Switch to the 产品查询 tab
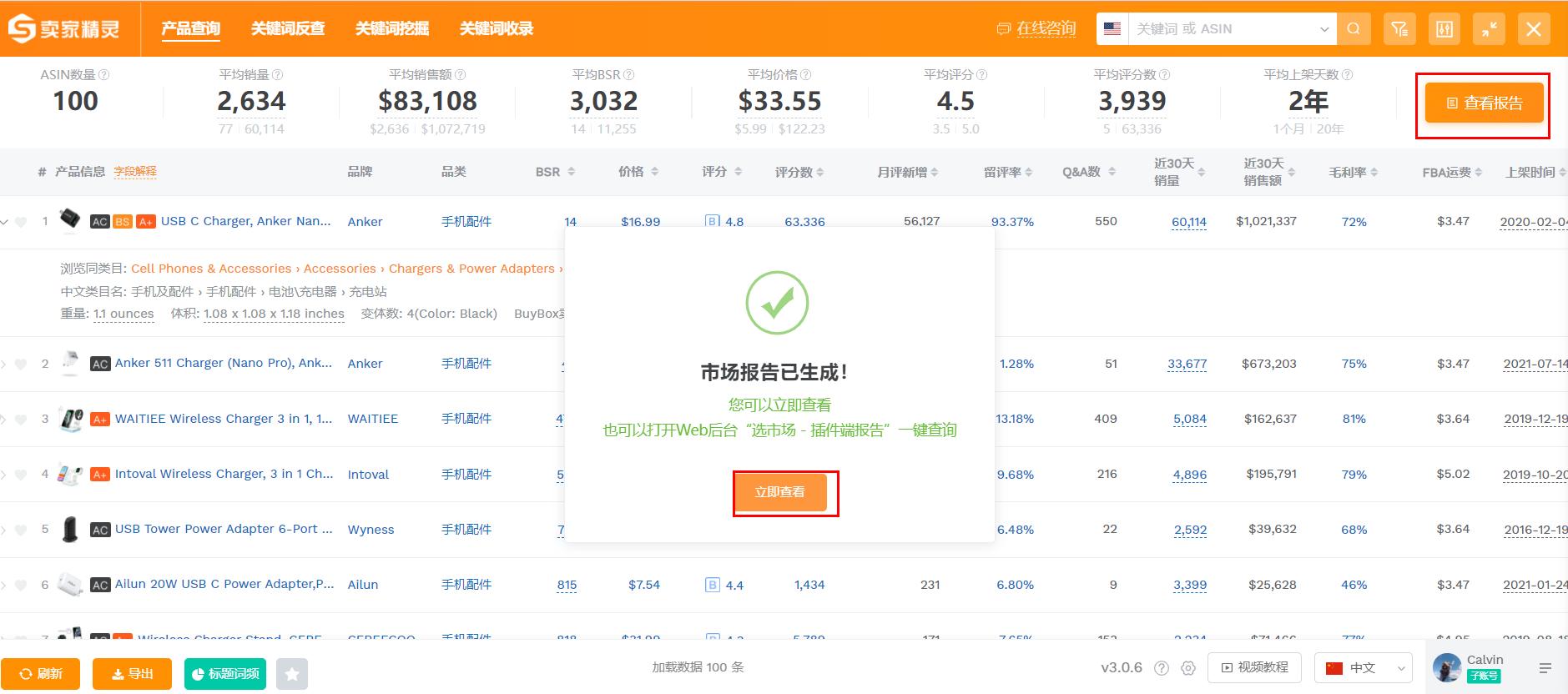 pyautogui.click(x=190, y=28)
